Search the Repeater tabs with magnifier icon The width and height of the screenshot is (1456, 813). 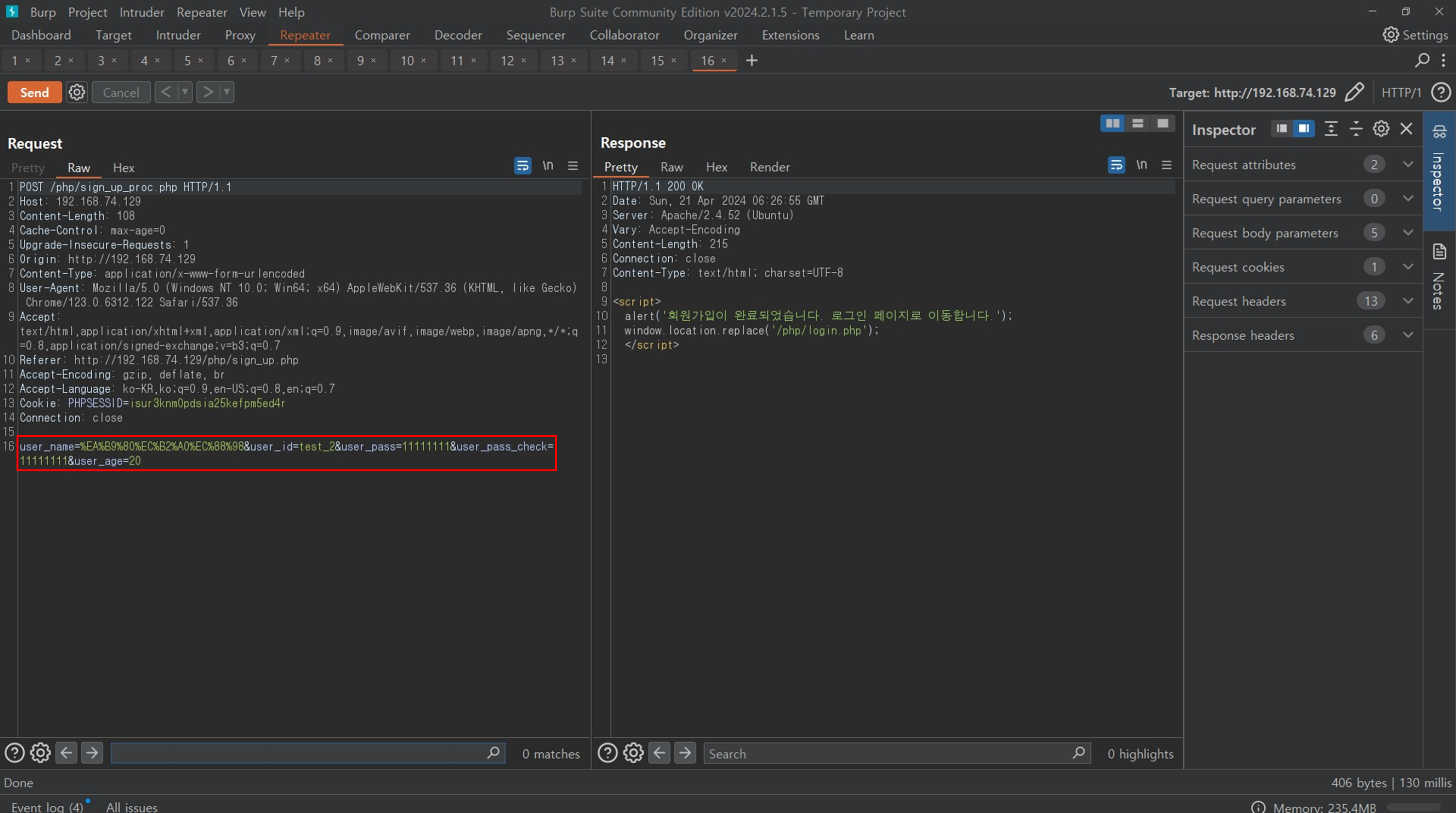point(1422,60)
